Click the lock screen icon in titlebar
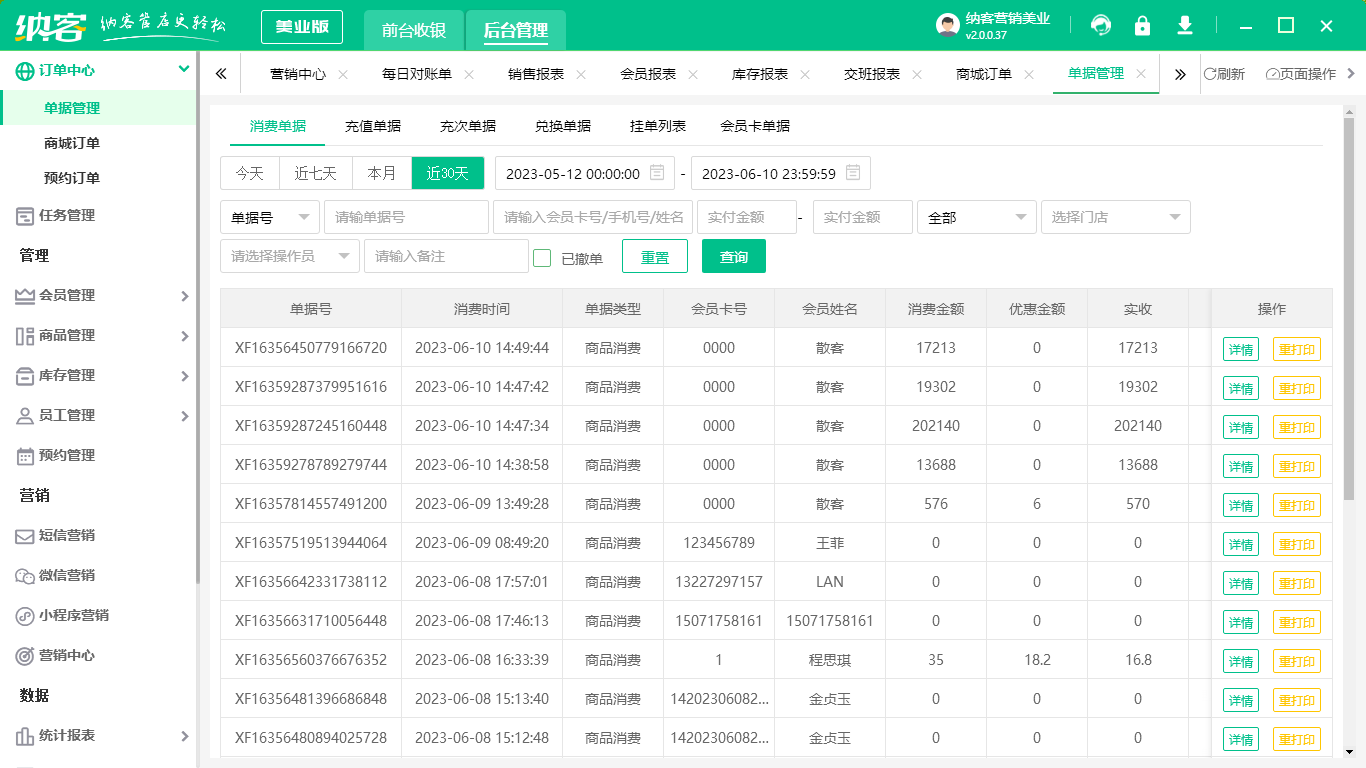The height and width of the screenshot is (768, 1366). click(x=1142, y=24)
